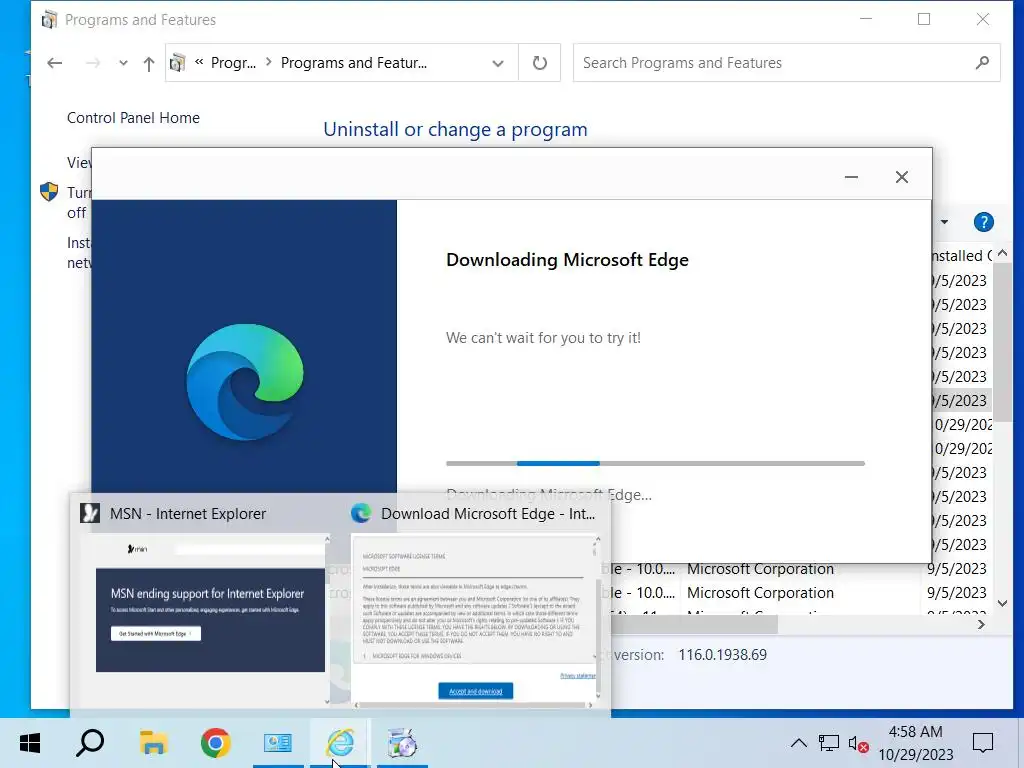The height and width of the screenshot is (768, 1024).
Task: Open taskbar Search
Action: coord(90,743)
